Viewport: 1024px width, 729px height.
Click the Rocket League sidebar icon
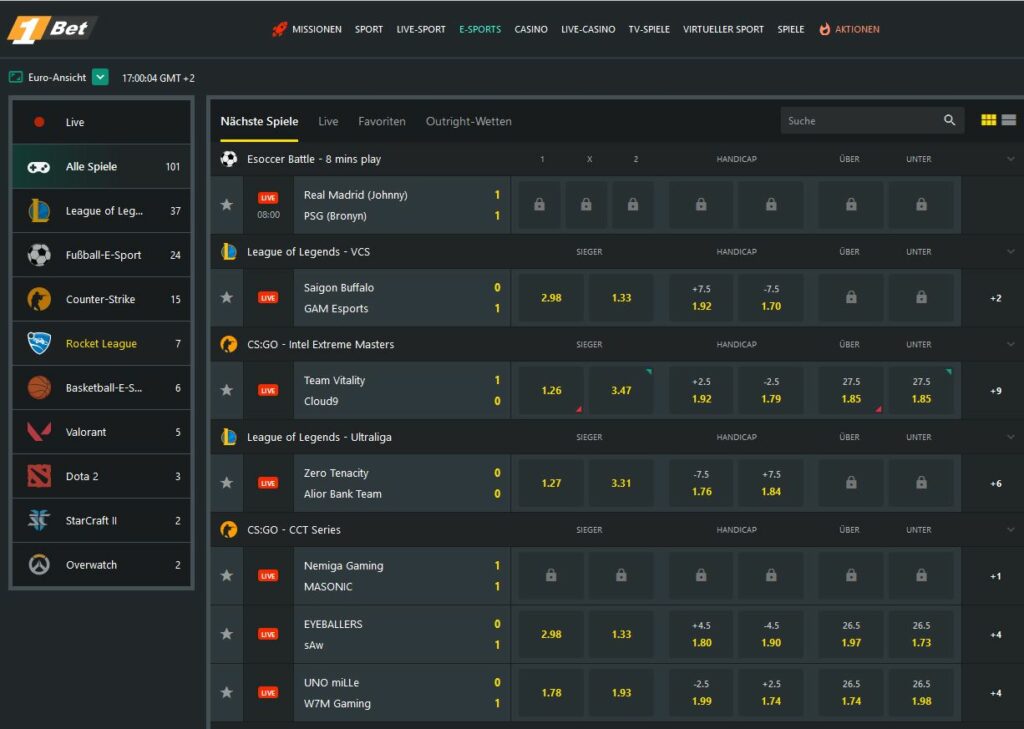click(39, 344)
